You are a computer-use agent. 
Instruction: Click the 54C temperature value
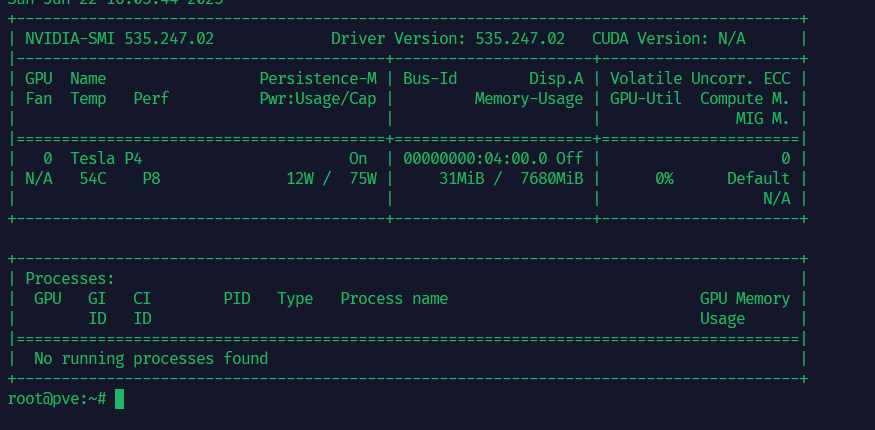tap(93, 179)
